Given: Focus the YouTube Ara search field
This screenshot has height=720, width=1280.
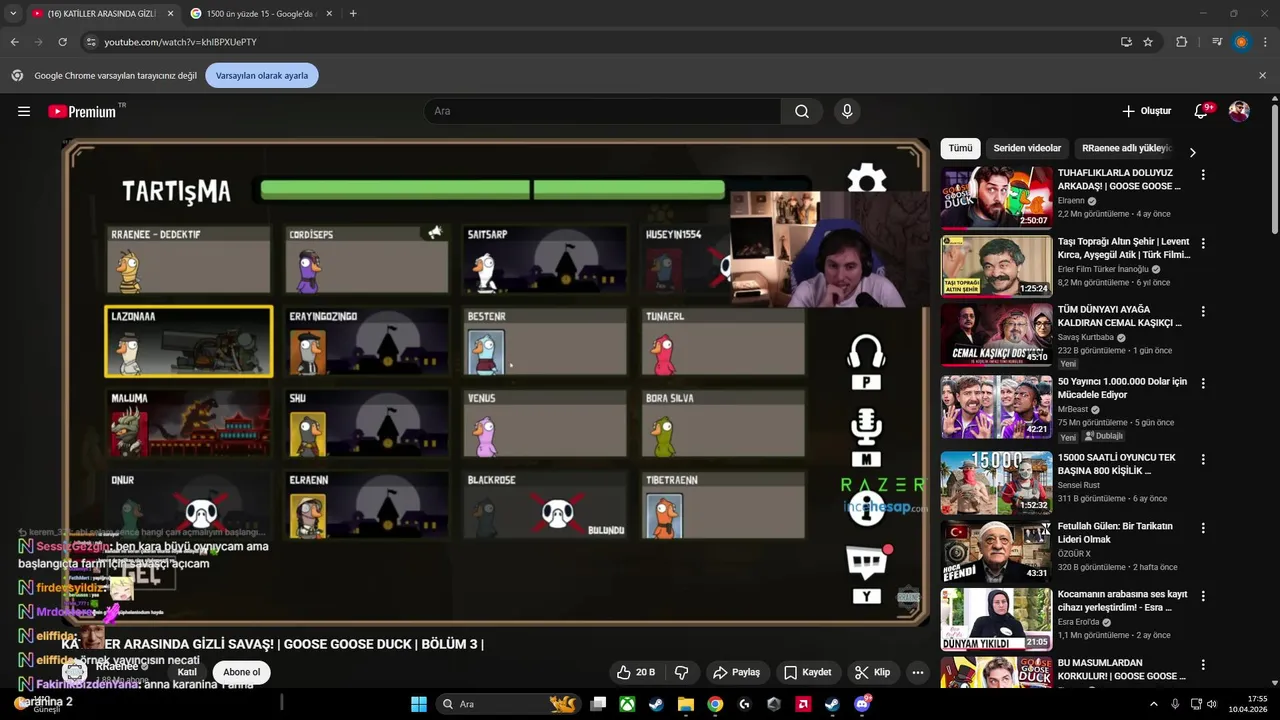Looking at the screenshot, I should pyautogui.click(x=602, y=111).
